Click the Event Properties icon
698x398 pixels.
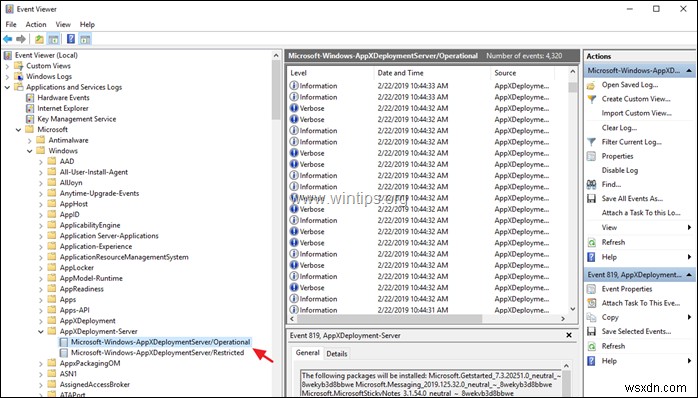[x=591, y=289]
